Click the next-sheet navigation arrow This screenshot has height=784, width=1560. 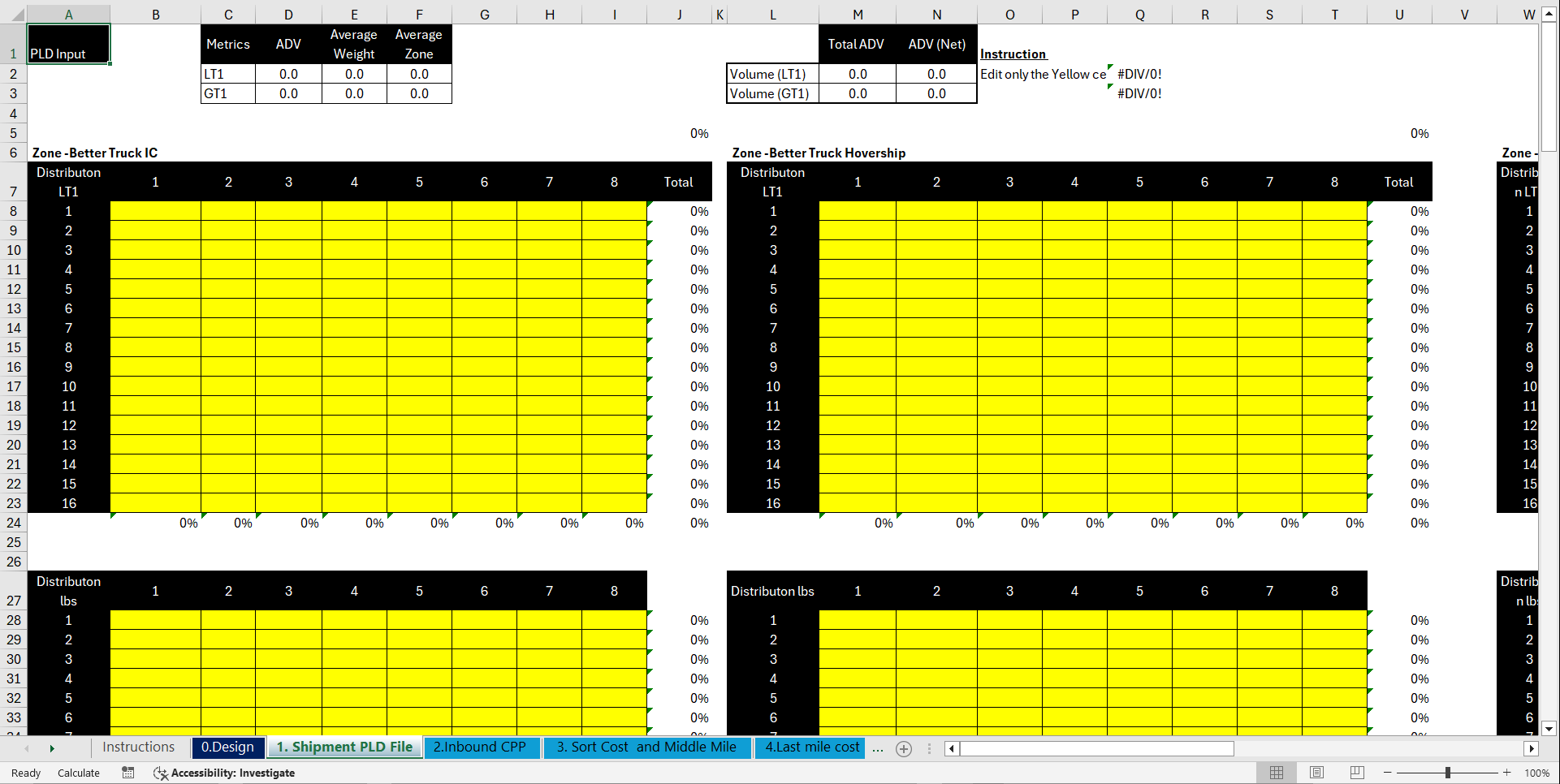[x=51, y=747]
